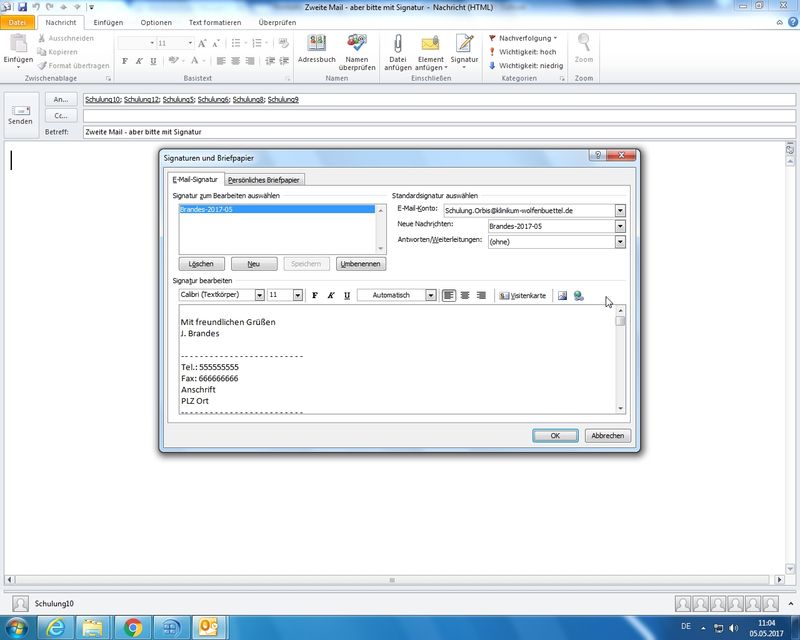Click the save icon in quick access toolbar
Viewport: 800px width, 640px height.
[22, 7]
